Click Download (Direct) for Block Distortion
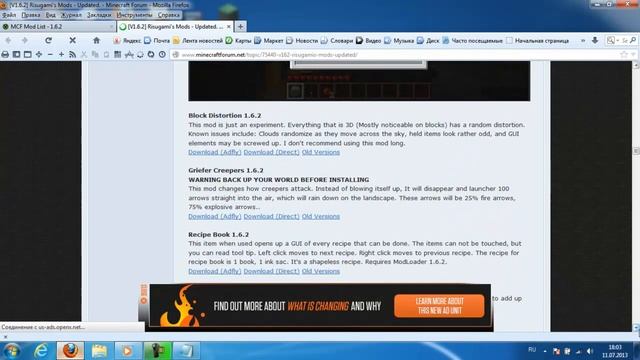Screen dimensions: 640x360 (x=271, y=152)
